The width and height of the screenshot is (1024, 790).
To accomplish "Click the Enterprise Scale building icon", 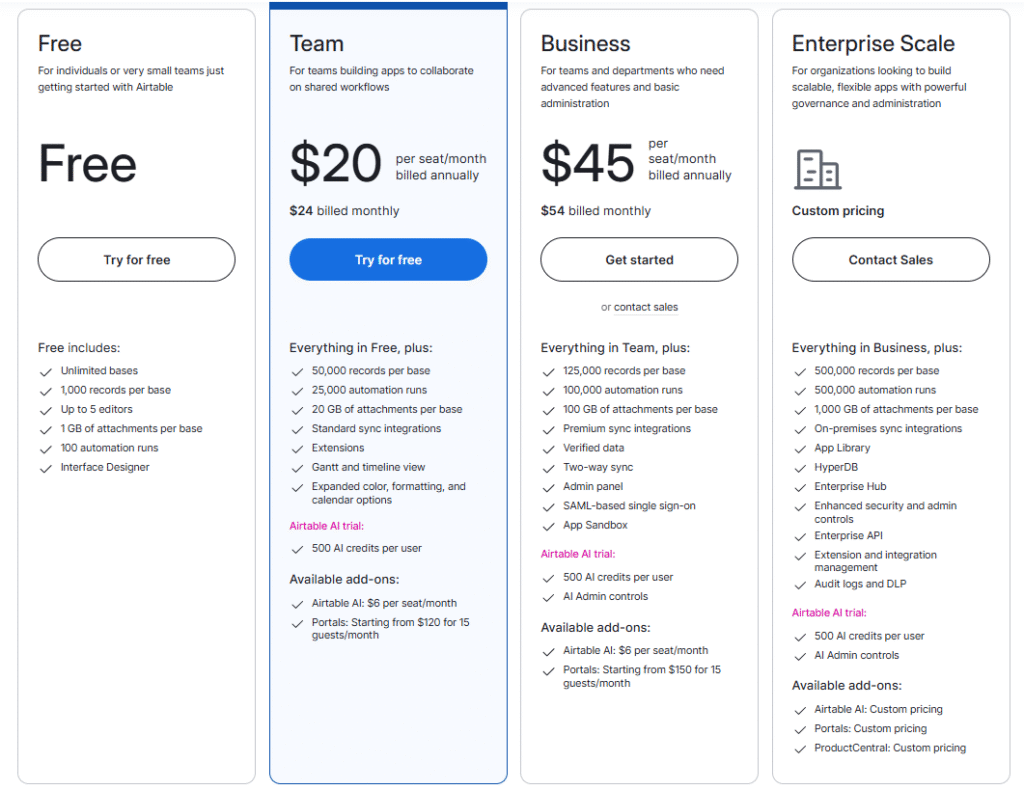I will (x=817, y=169).
